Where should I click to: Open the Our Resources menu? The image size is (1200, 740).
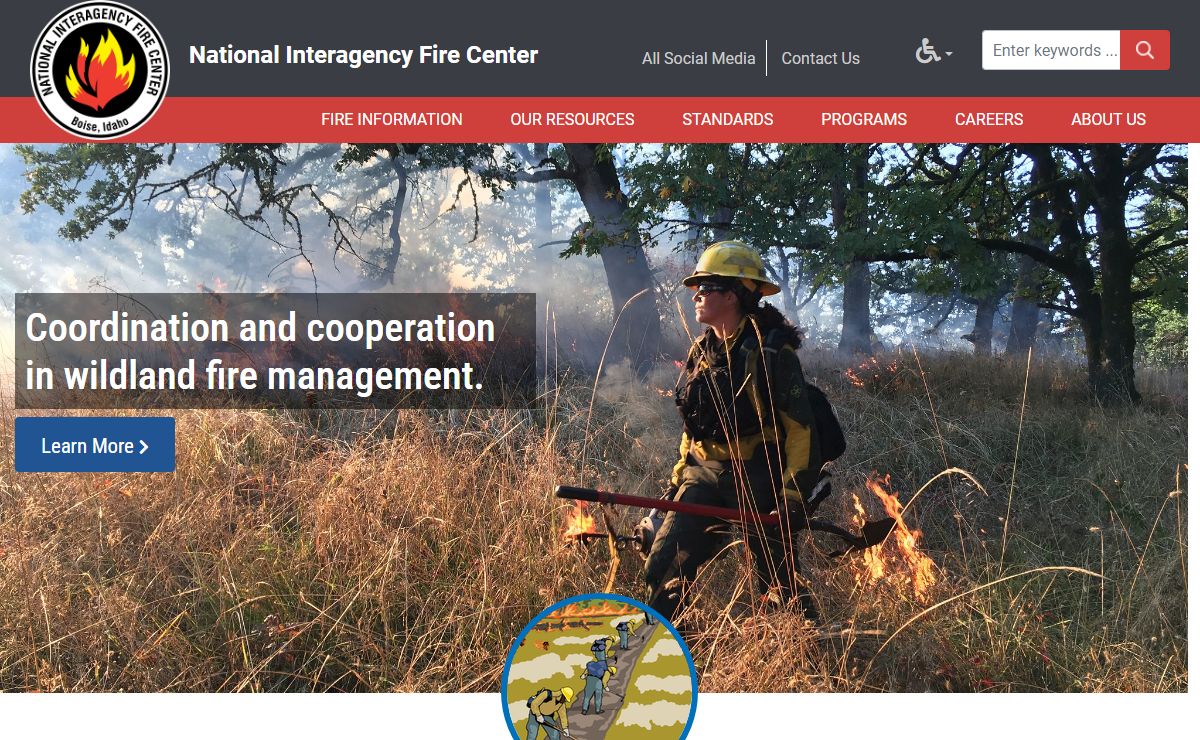tap(572, 119)
